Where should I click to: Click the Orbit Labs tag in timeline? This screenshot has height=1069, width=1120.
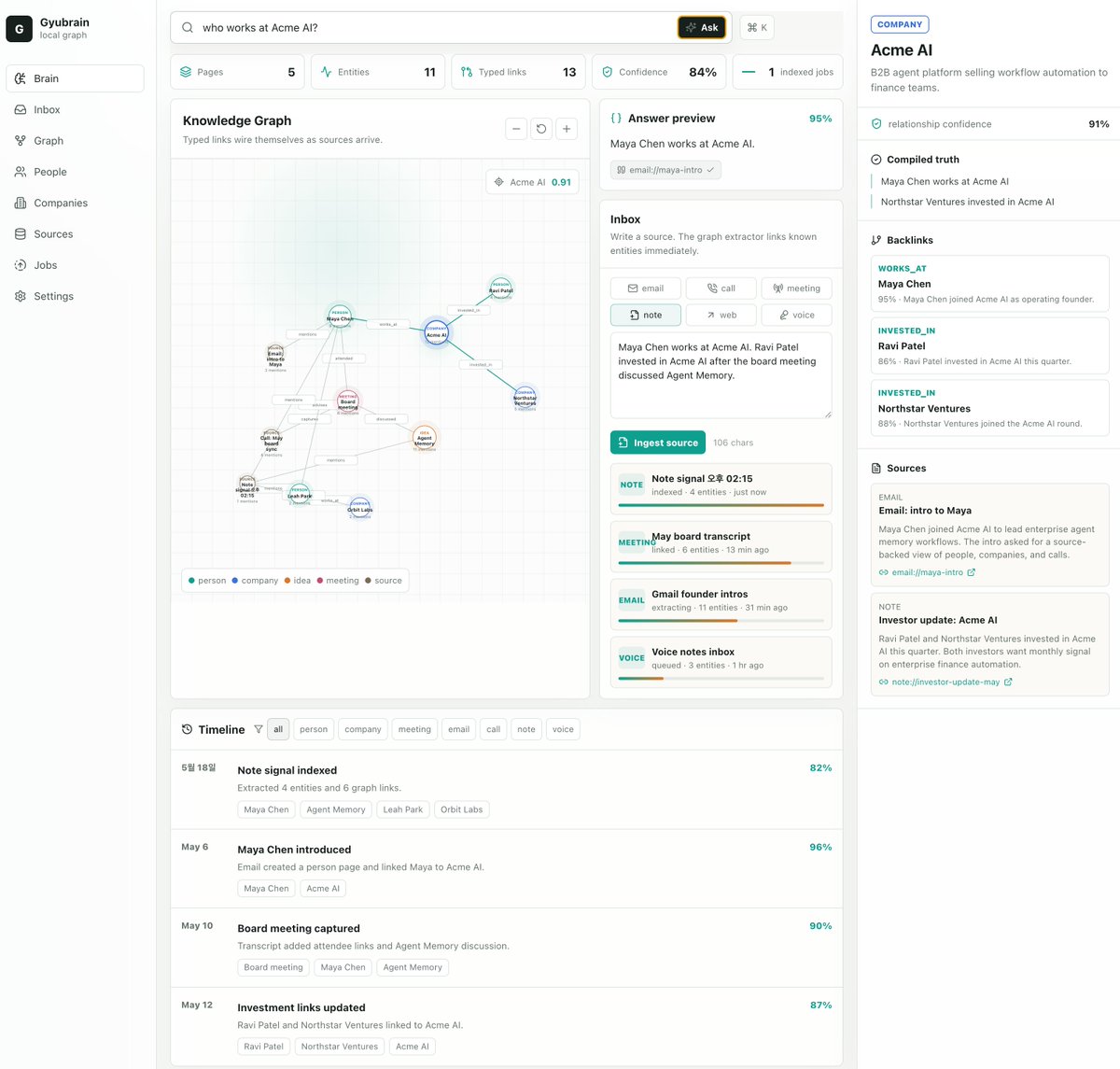tap(462, 809)
